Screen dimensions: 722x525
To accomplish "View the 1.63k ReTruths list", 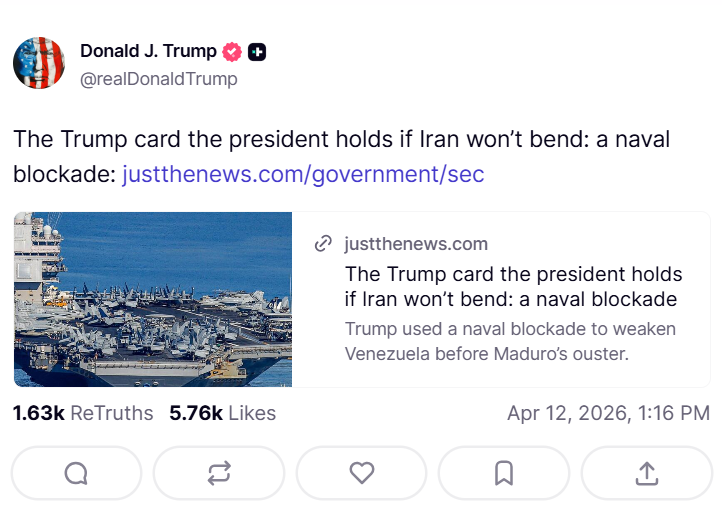I will 83,413.
